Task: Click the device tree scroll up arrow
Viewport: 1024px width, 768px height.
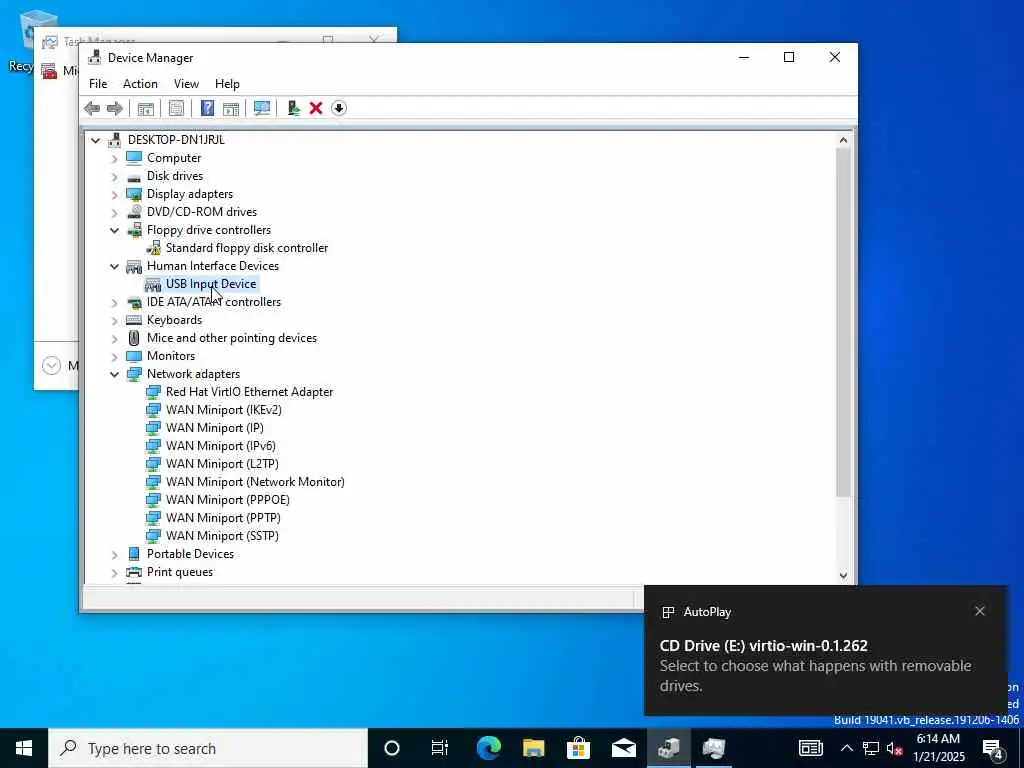Action: tap(843, 140)
